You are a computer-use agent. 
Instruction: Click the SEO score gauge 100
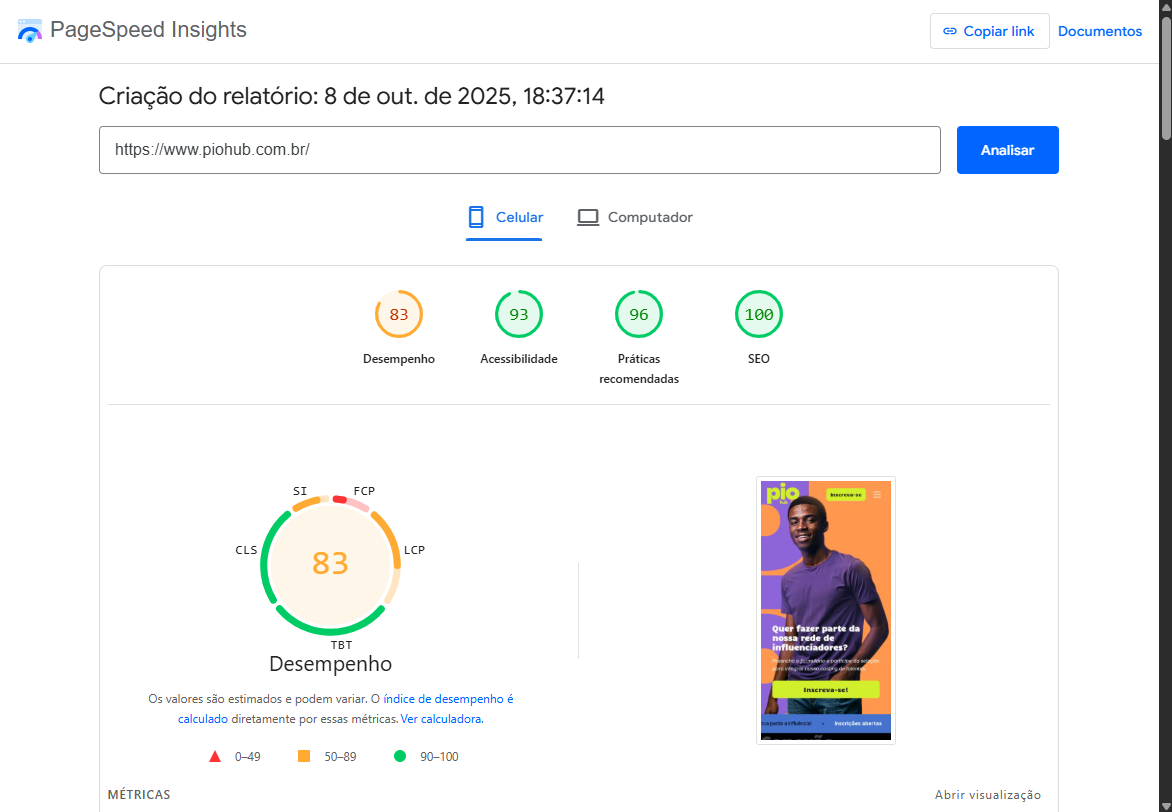click(x=759, y=315)
